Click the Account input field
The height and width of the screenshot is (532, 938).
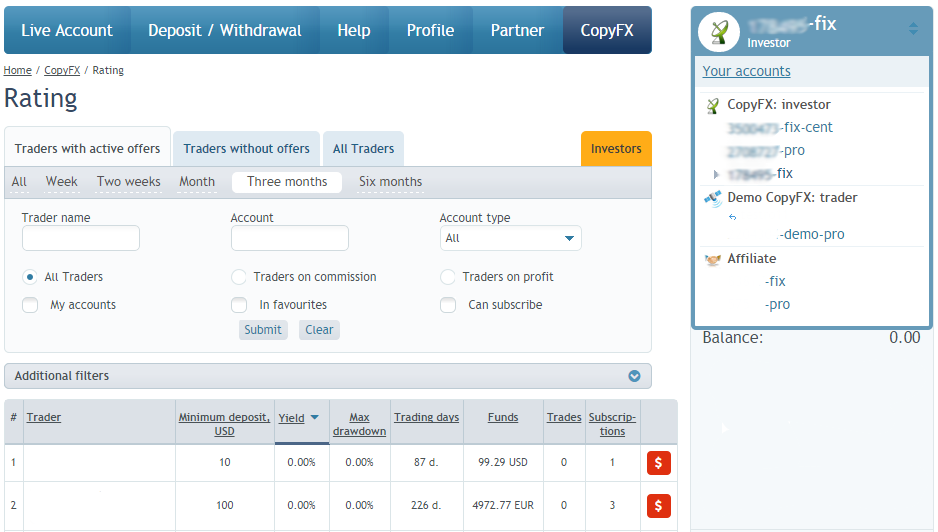[x=290, y=238]
